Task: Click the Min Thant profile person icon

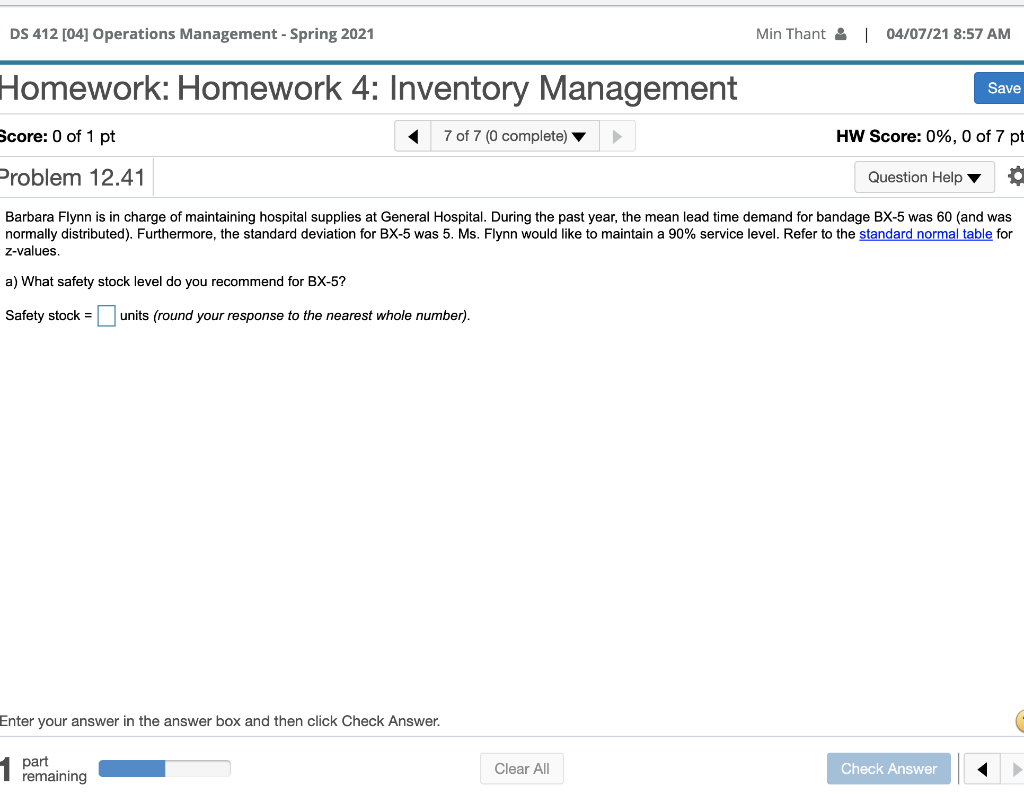Action: (843, 33)
